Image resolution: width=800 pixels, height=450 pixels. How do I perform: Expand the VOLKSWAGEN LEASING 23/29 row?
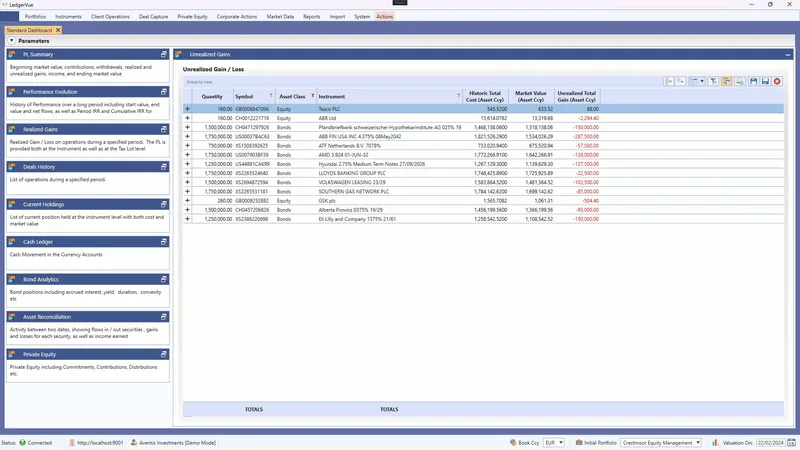pos(187,182)
